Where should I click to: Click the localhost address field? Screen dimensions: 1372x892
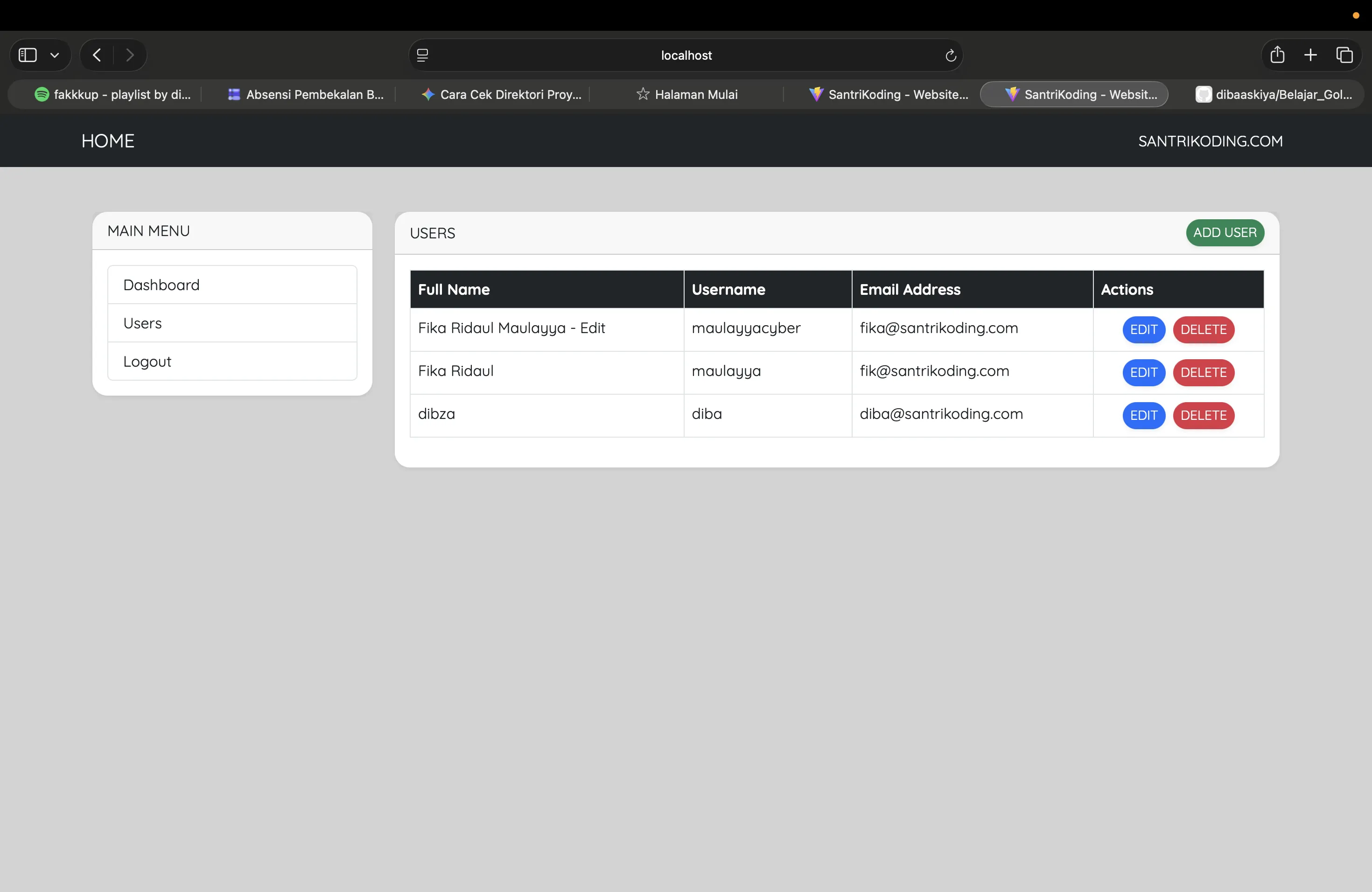(686, 56)
